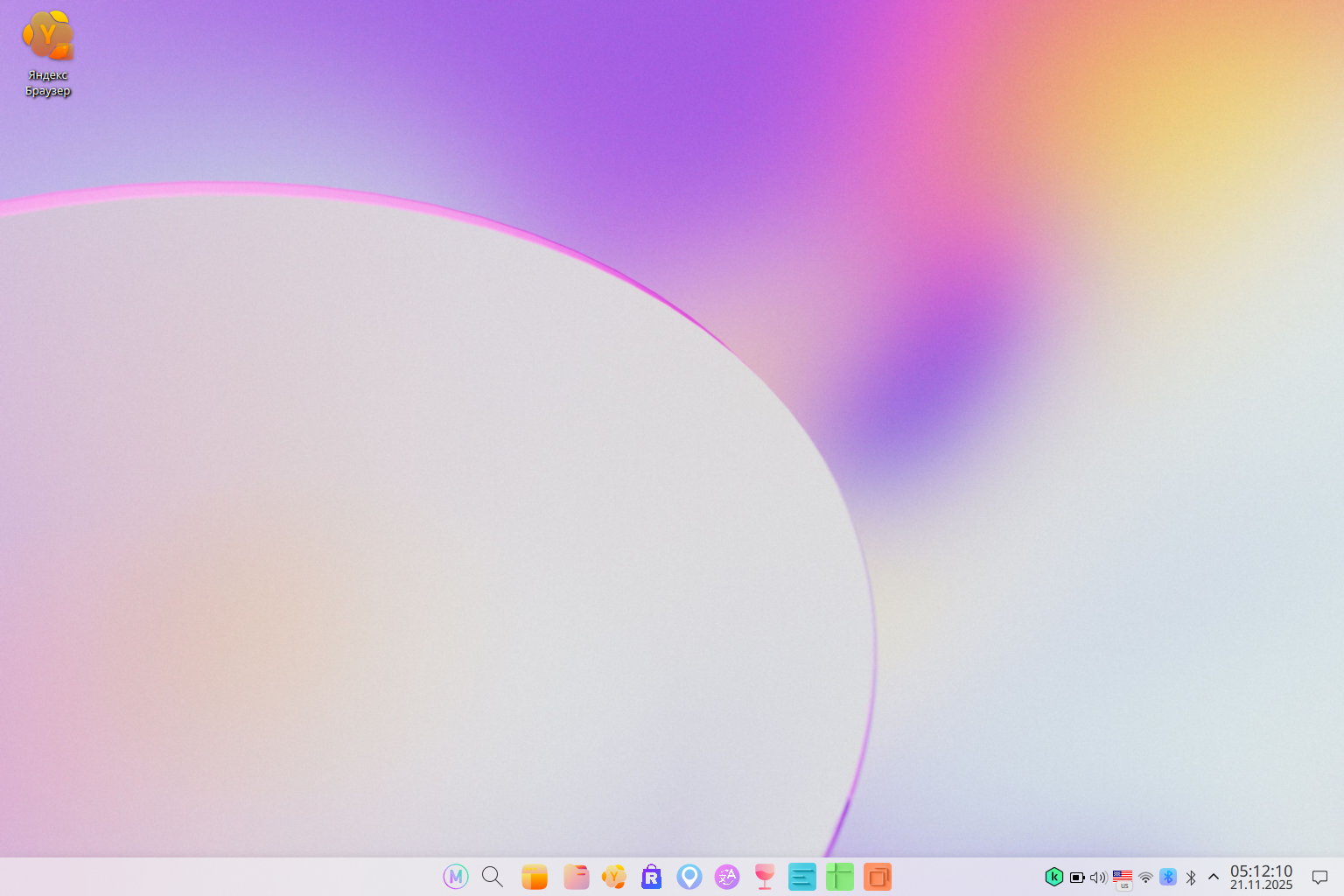This screenshot has height=896, width=1344.
Task: Check battery status in system tray
Action: click(x=1077, y=877)
